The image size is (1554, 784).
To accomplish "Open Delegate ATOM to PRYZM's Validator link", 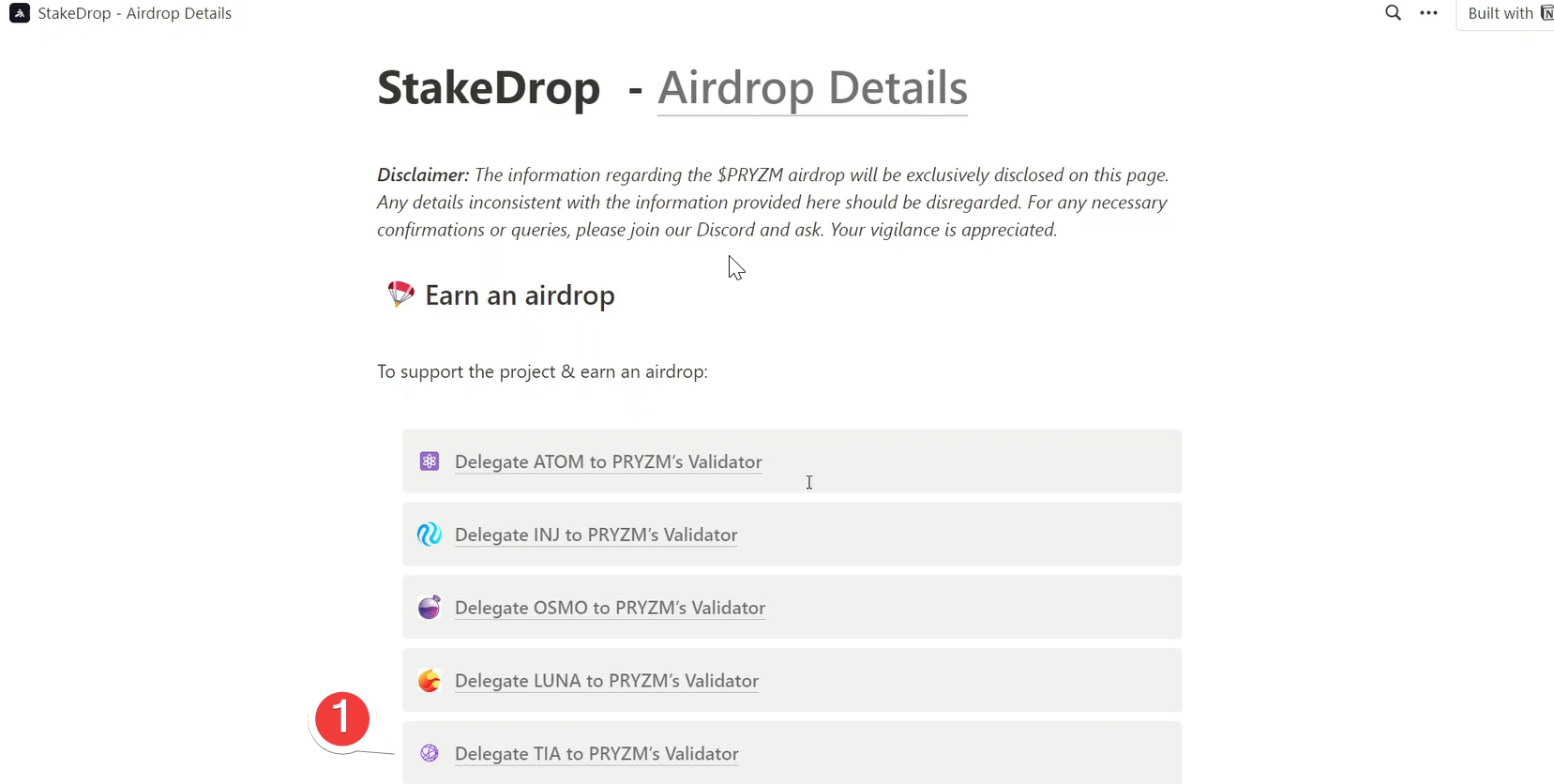I will tap(608, 461).
